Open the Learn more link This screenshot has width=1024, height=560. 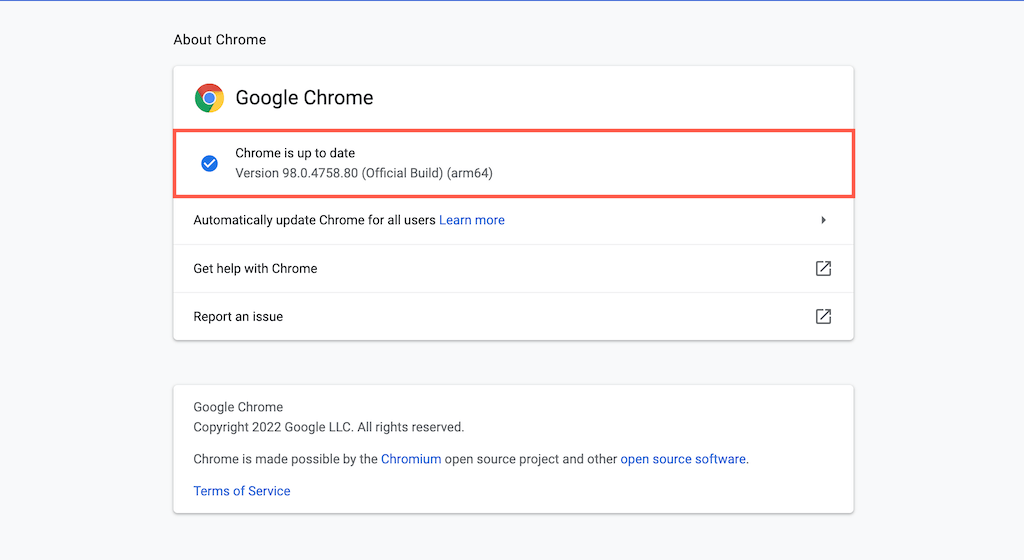coord(472,220)
